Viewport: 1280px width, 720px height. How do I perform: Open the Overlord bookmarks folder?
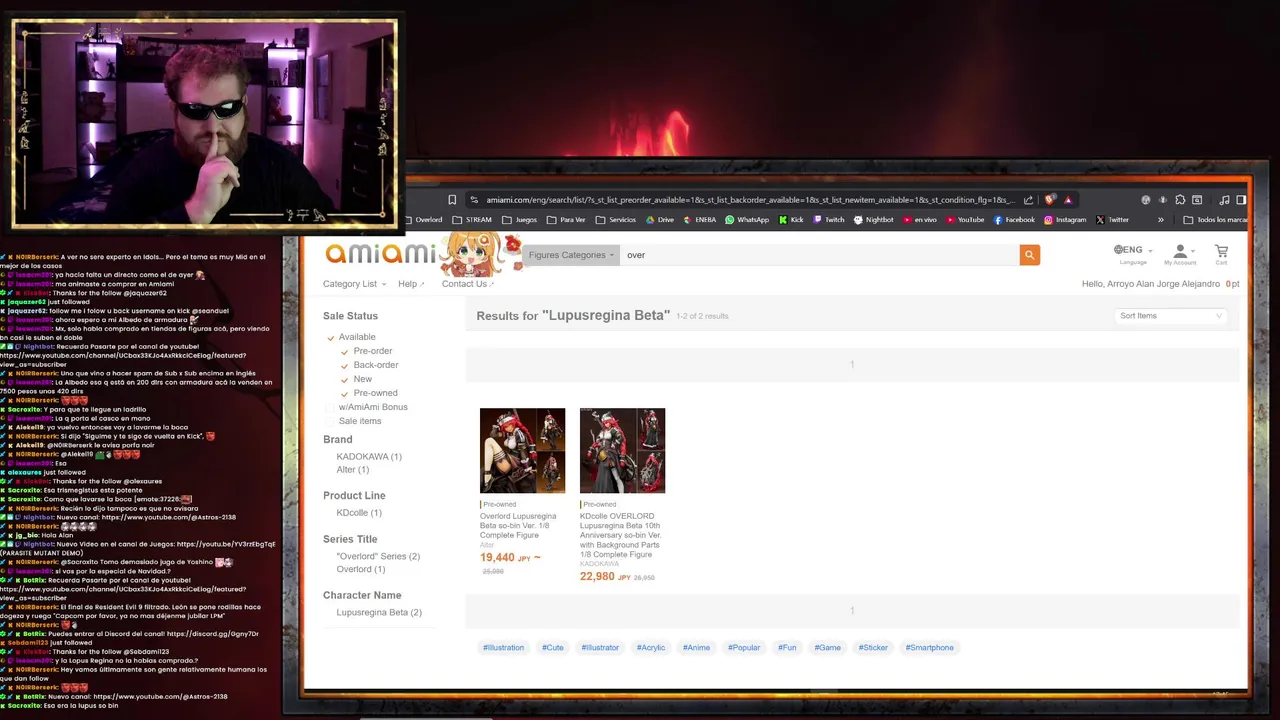(x=423, y=220)
